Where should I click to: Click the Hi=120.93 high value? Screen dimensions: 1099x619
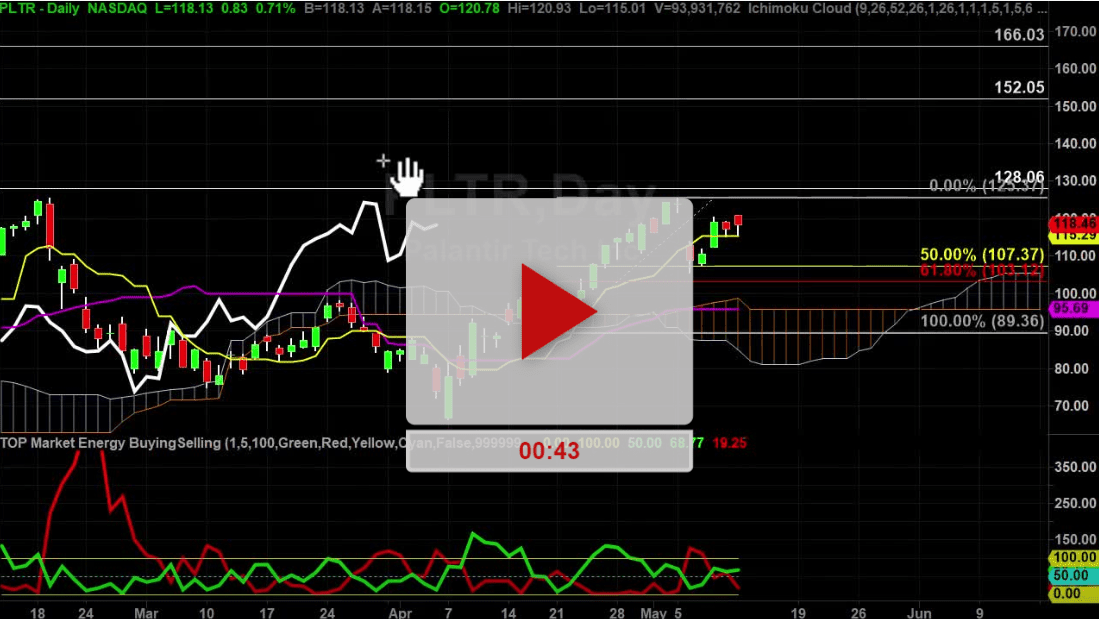(x=537, y=8)
